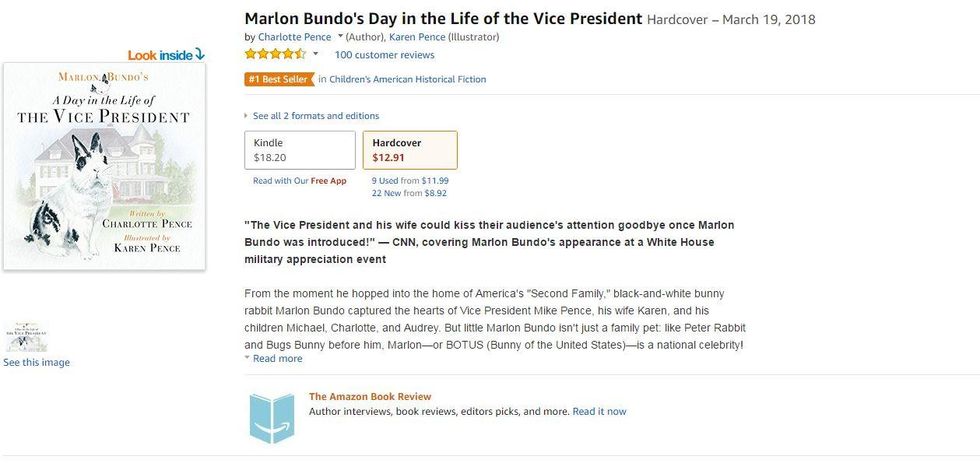Click the Read it now link

pos(599,411)
